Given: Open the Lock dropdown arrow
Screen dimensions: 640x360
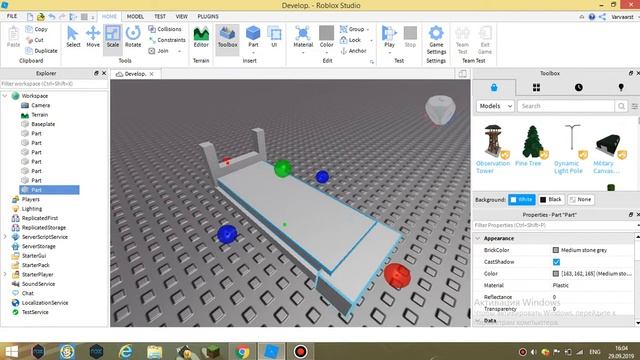Looking at the screenshot, I should click(x=371, y=40).
